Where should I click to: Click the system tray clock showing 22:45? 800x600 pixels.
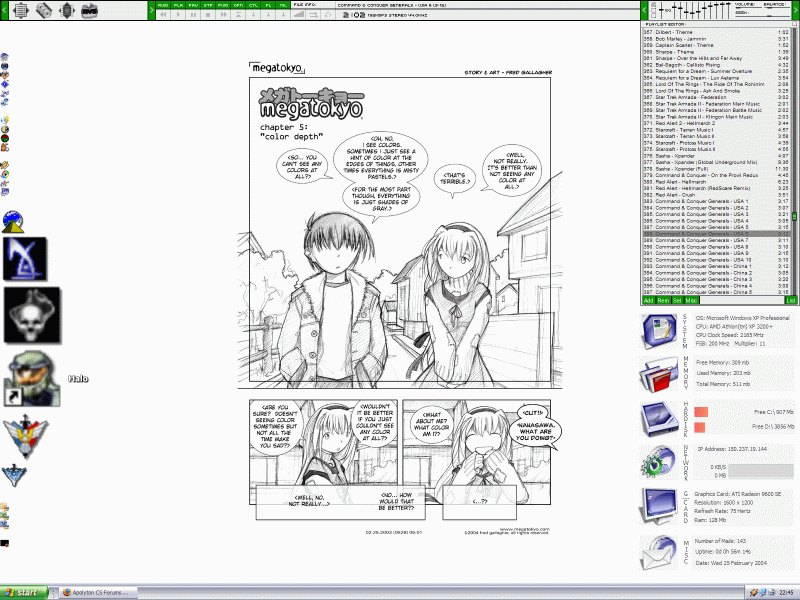pos(786,592)
